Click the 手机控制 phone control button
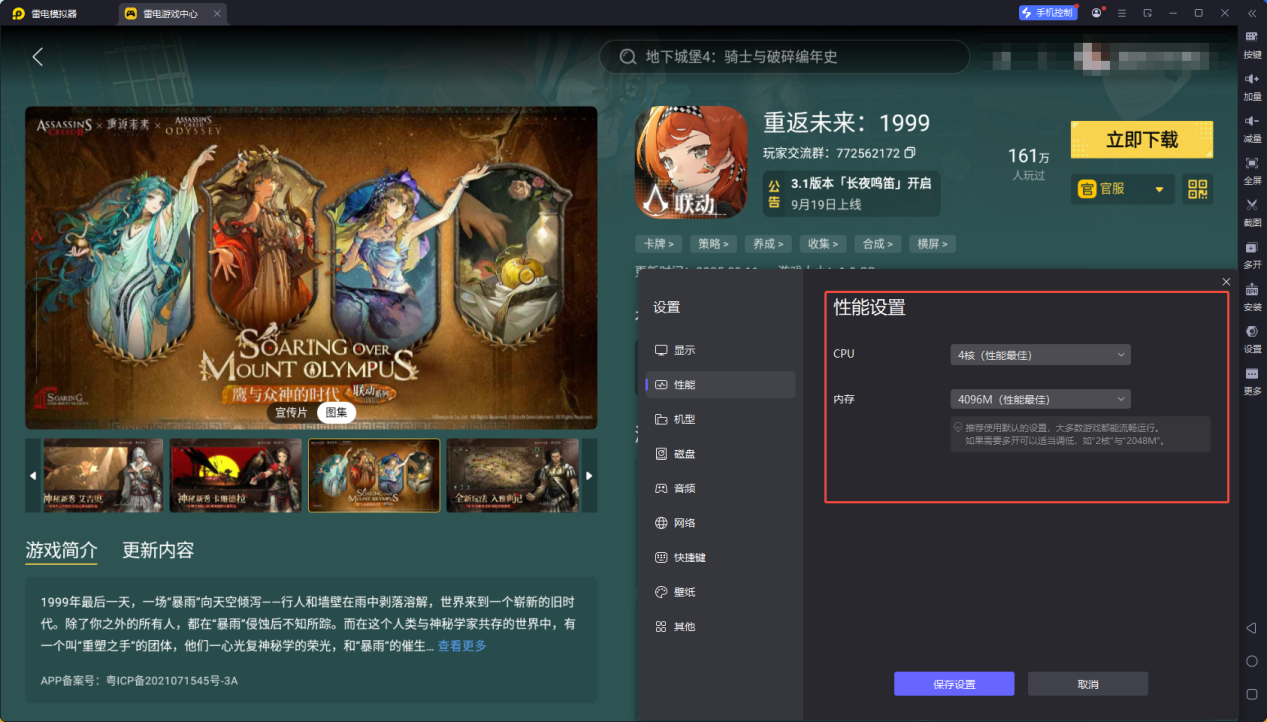 point(1047,13)
